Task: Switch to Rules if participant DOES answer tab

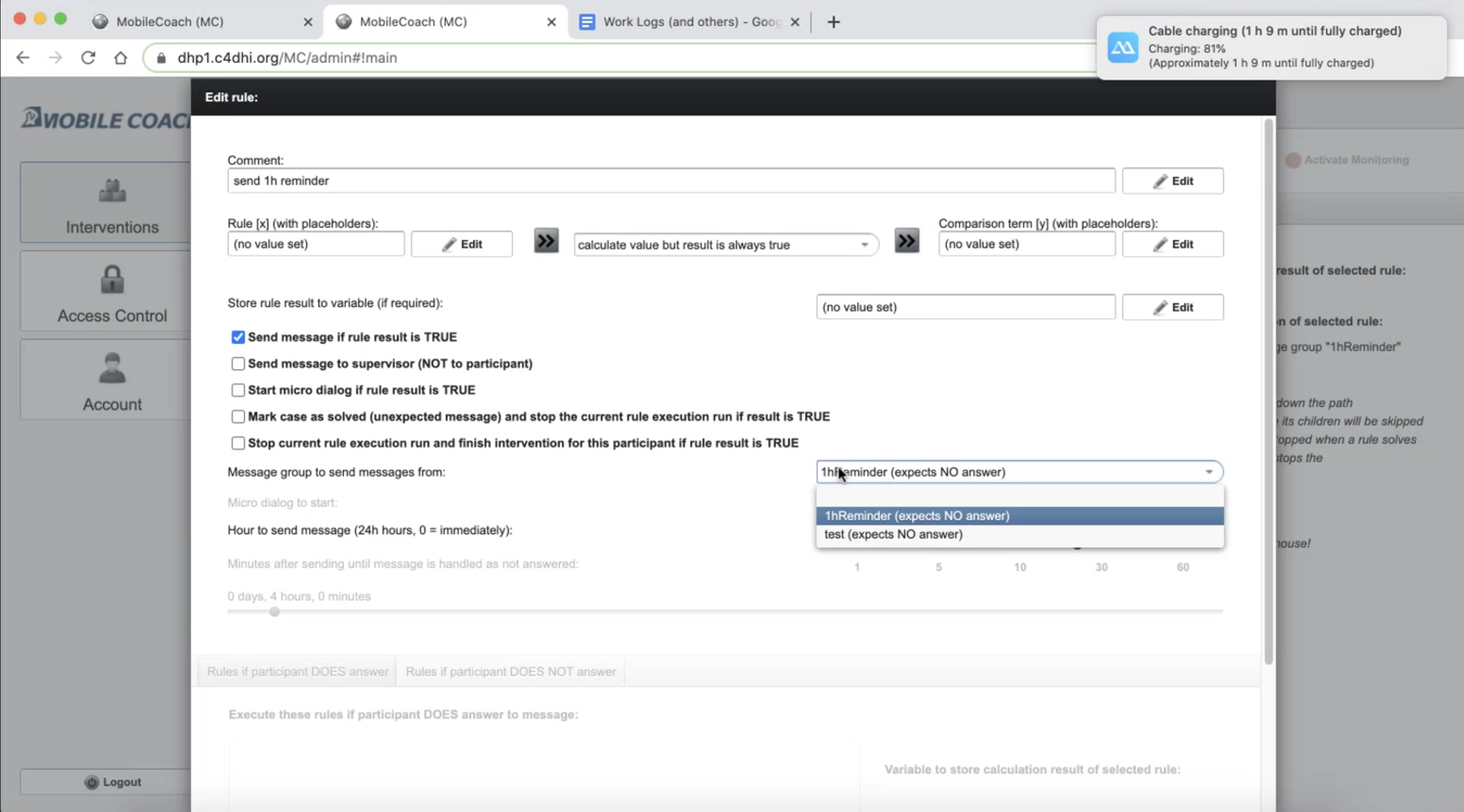Action: click(297, 670)
